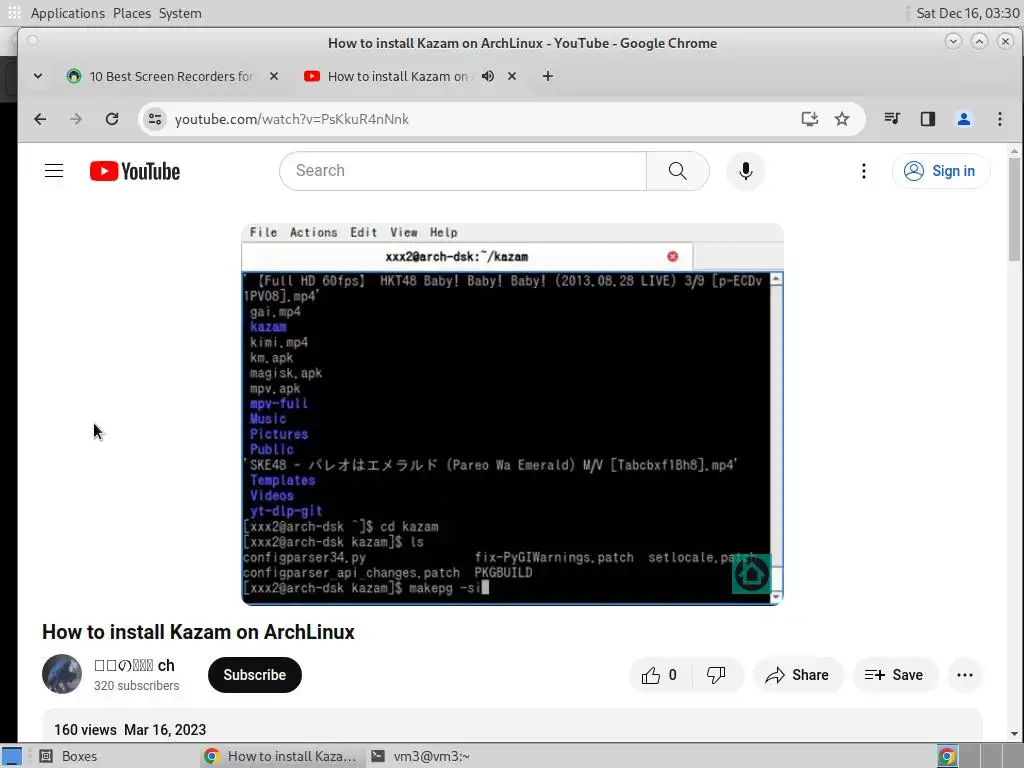Click Sign in button
This screenshot has height=768, width=1024.
tap(941, 171)
